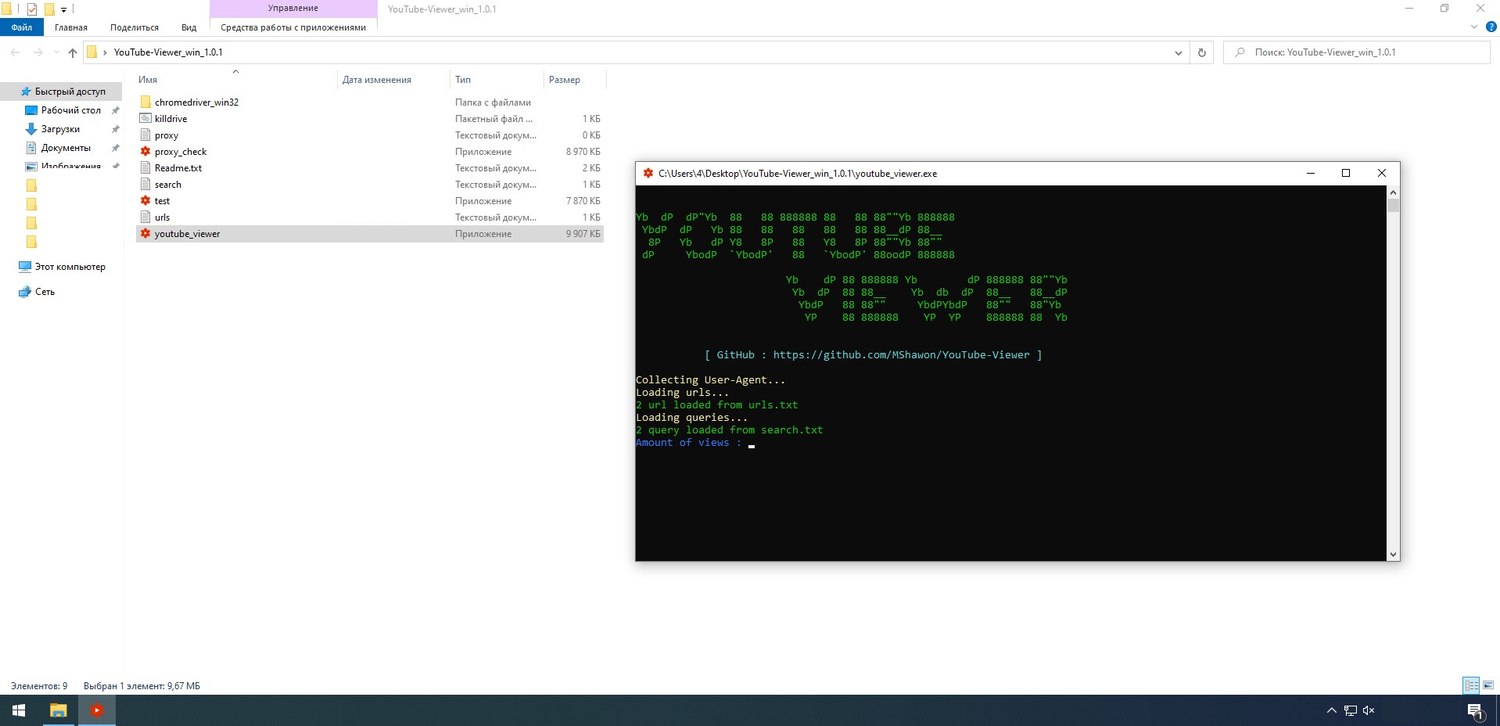Viewport: 1500px width, 726px height.
Task: Switch to the Вид ribbon tab
Action: pos(189,27)
